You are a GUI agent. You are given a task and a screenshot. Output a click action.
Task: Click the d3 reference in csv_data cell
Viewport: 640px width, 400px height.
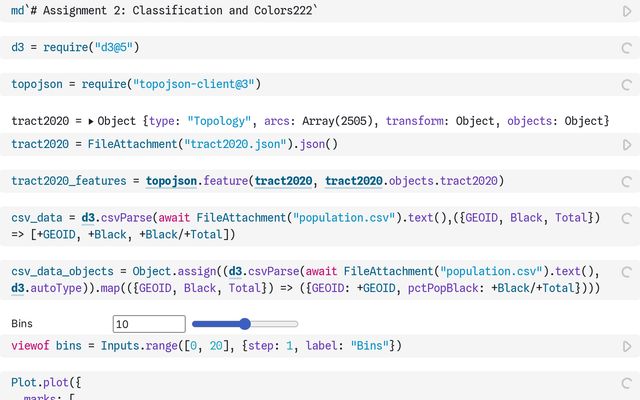89,217
